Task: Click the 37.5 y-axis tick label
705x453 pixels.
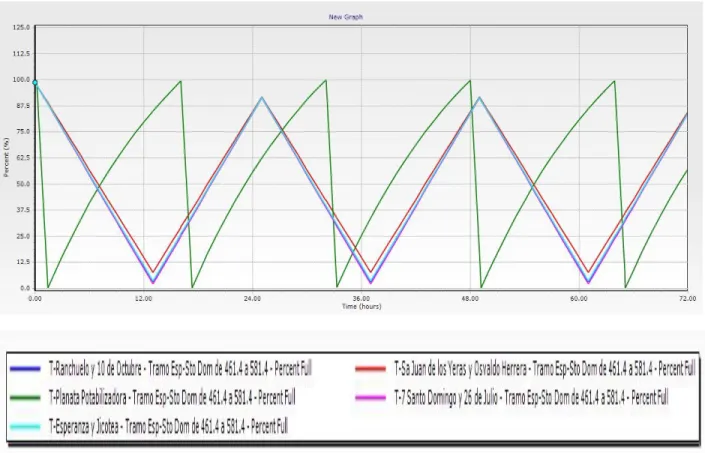Action: [22, 210]
